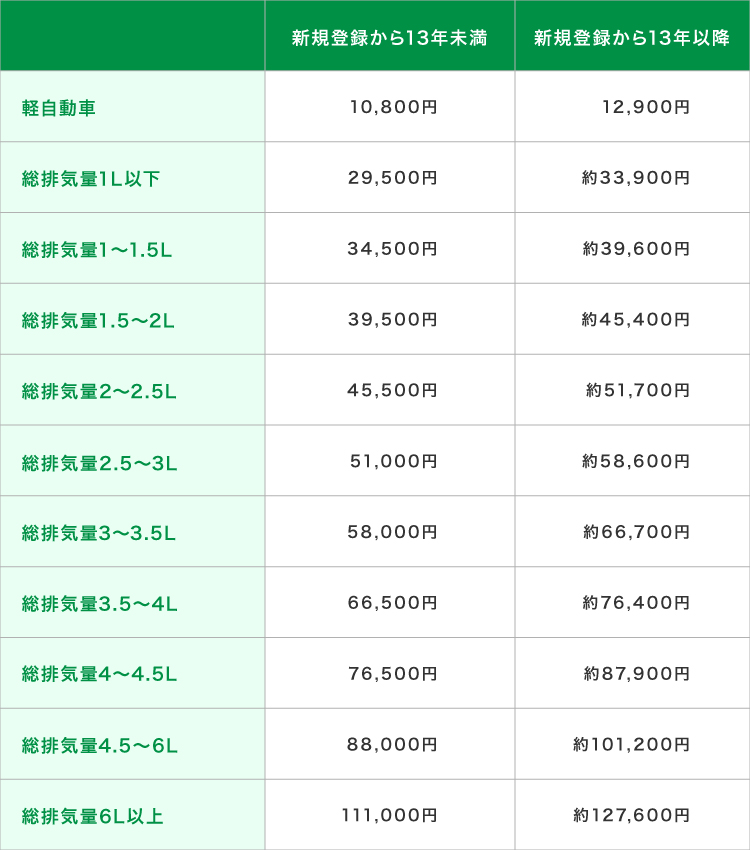The image size is (750, 850).
Task: Click the 12,900円 cell
Action: (x=646, y=107)
